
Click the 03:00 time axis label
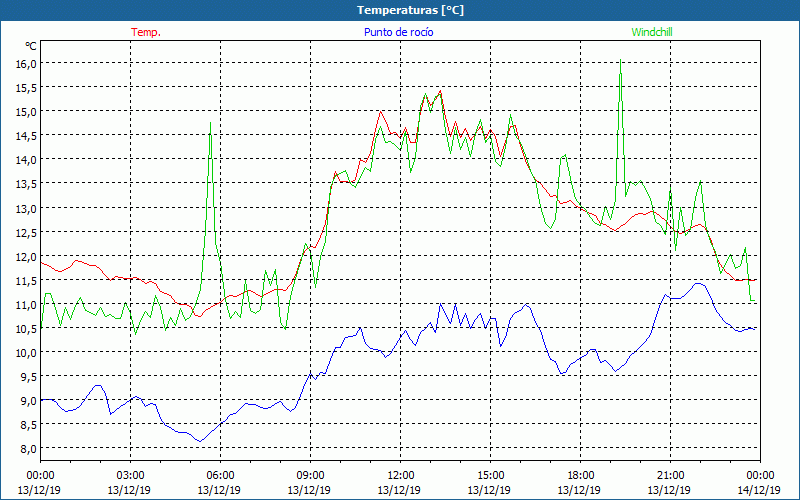click(x=130, y=476)
